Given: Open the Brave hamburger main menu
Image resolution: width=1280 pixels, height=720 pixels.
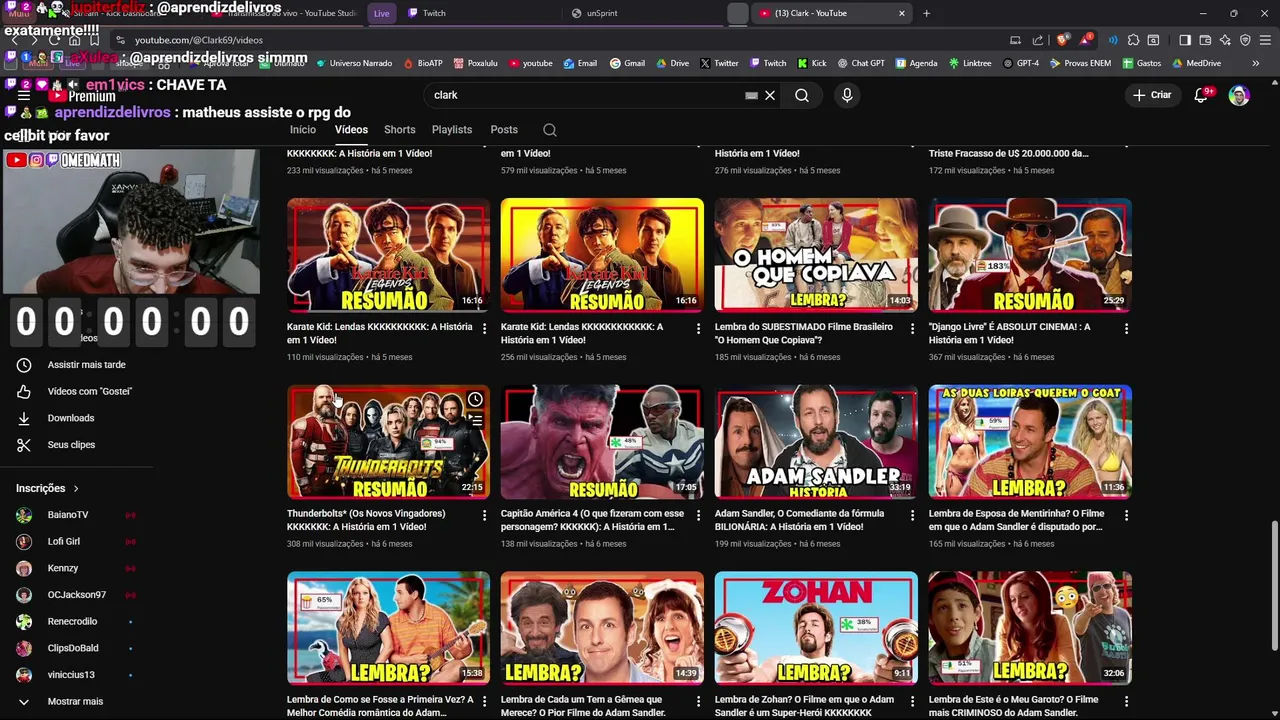Looking at the screenshot, I should pos(1265,40).
